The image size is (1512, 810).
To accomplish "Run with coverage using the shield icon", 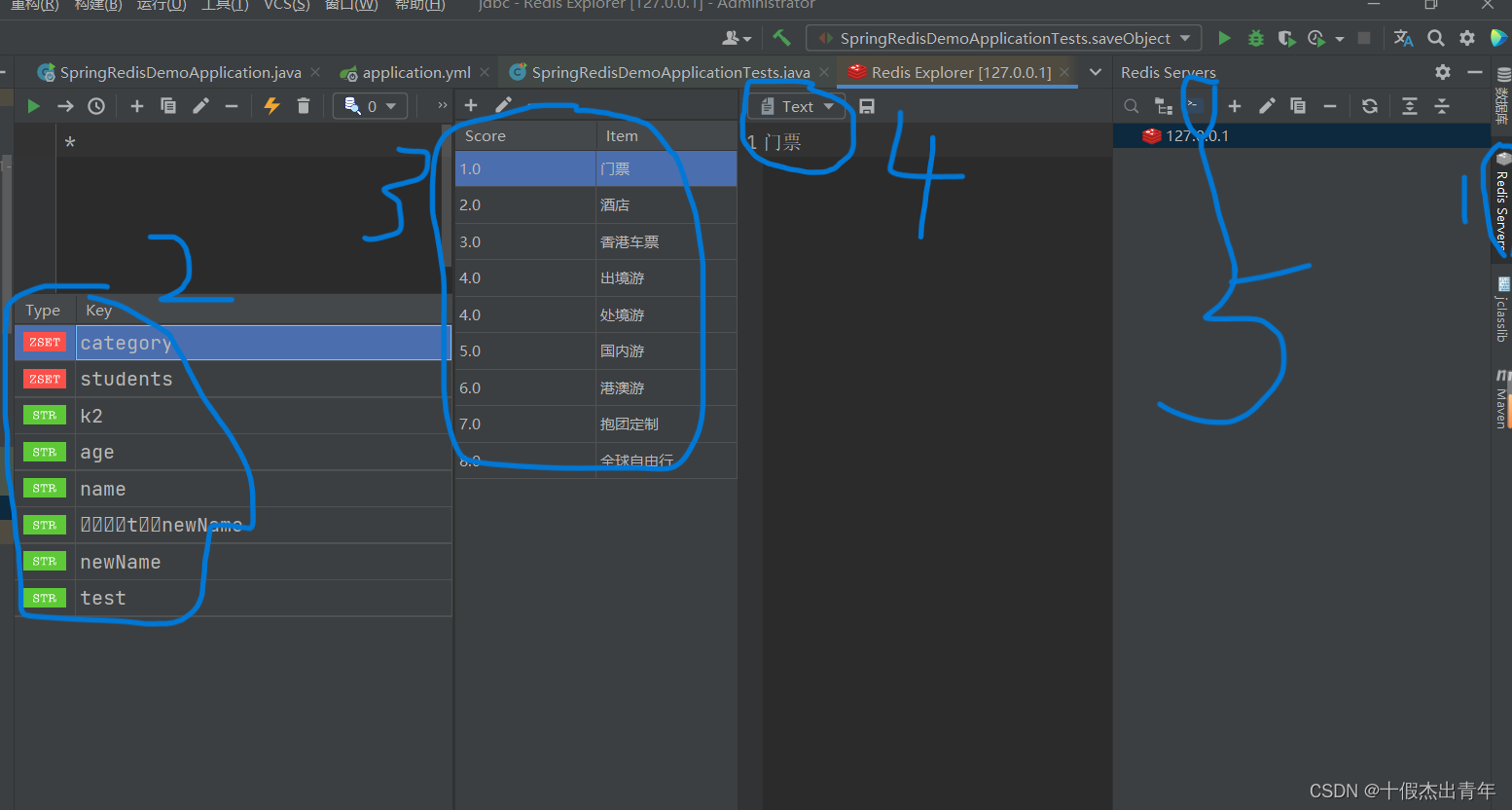I will tap(1286, 38).
